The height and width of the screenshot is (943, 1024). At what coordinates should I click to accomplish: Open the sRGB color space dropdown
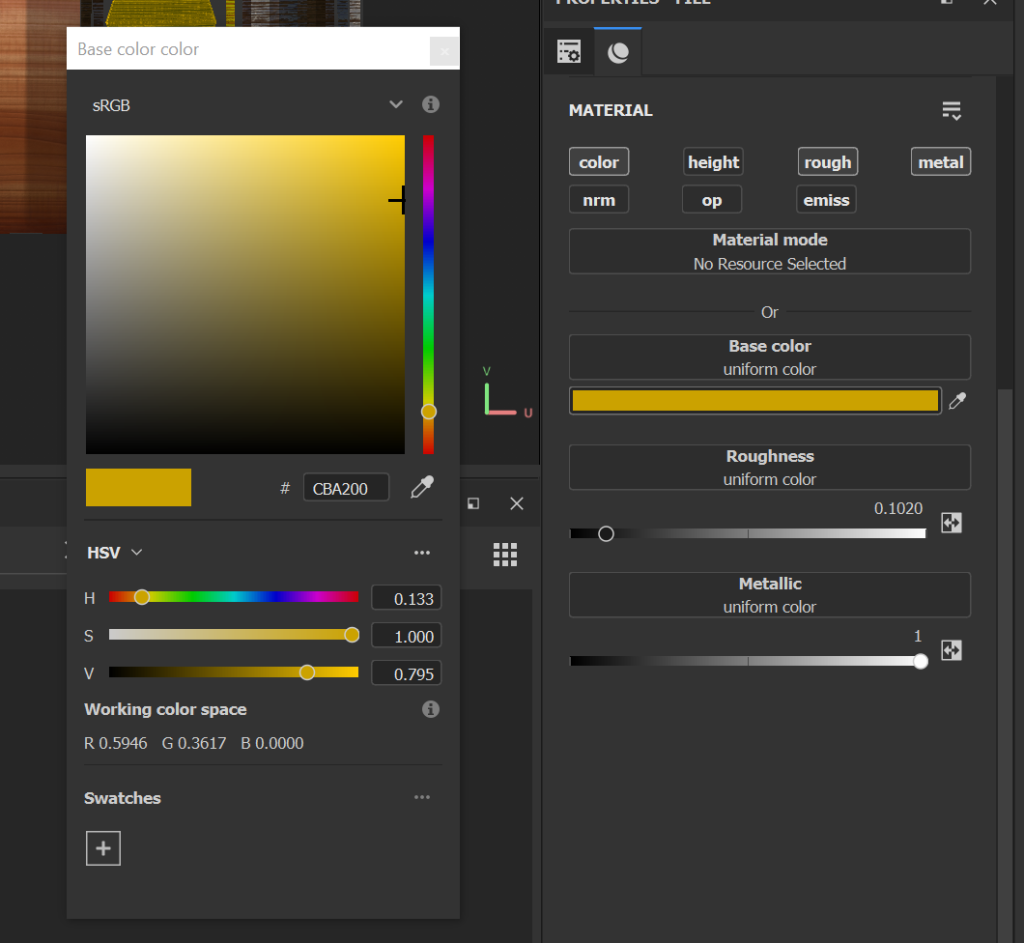point(395,104)
